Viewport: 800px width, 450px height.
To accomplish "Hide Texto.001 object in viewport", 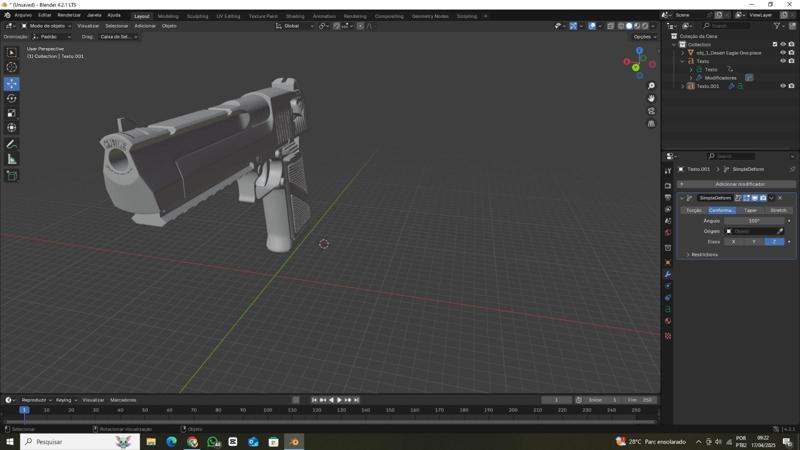I will 783,86.
